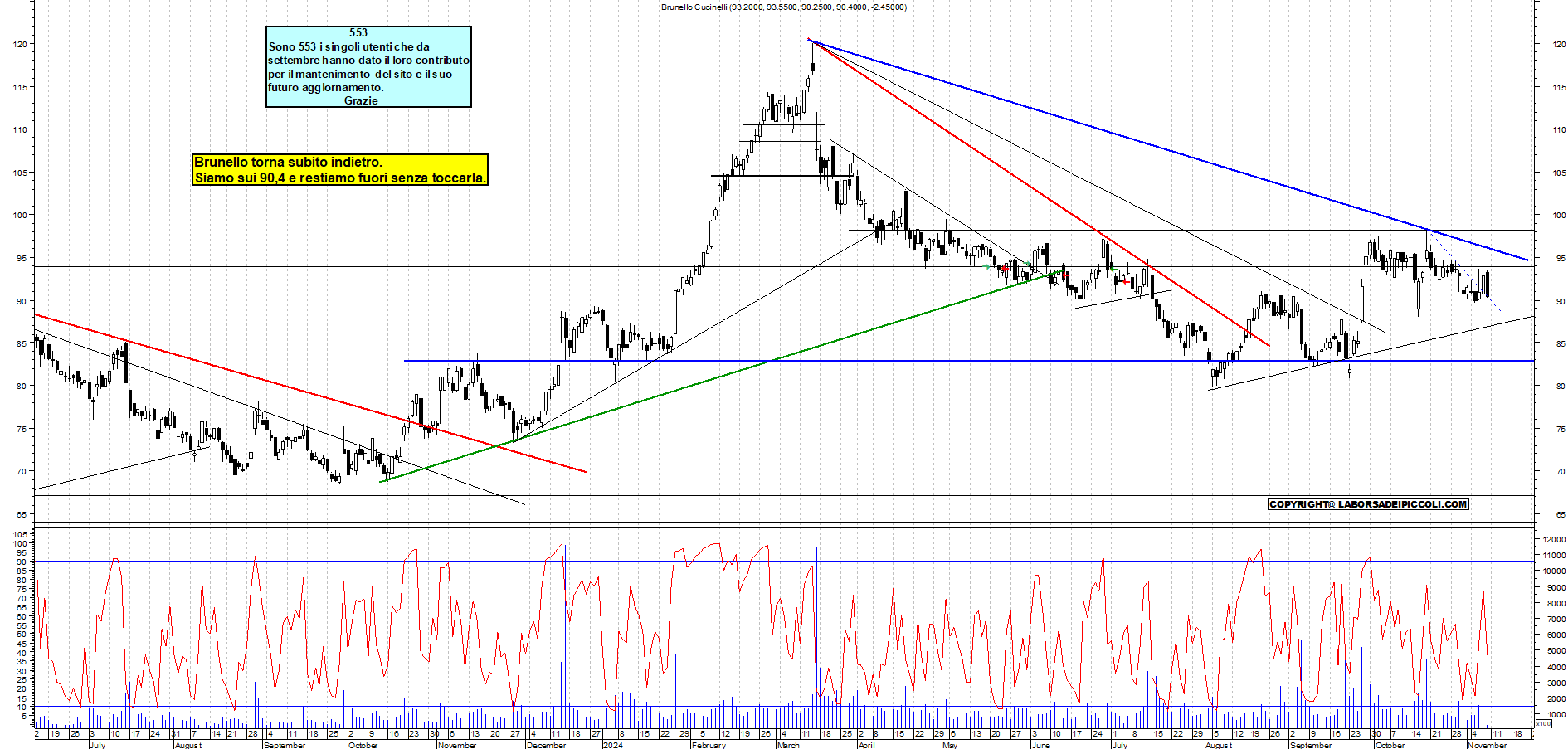Click the 7000 volume scale label
This screenshot has width=1568, height=749.
point(1556,620)
